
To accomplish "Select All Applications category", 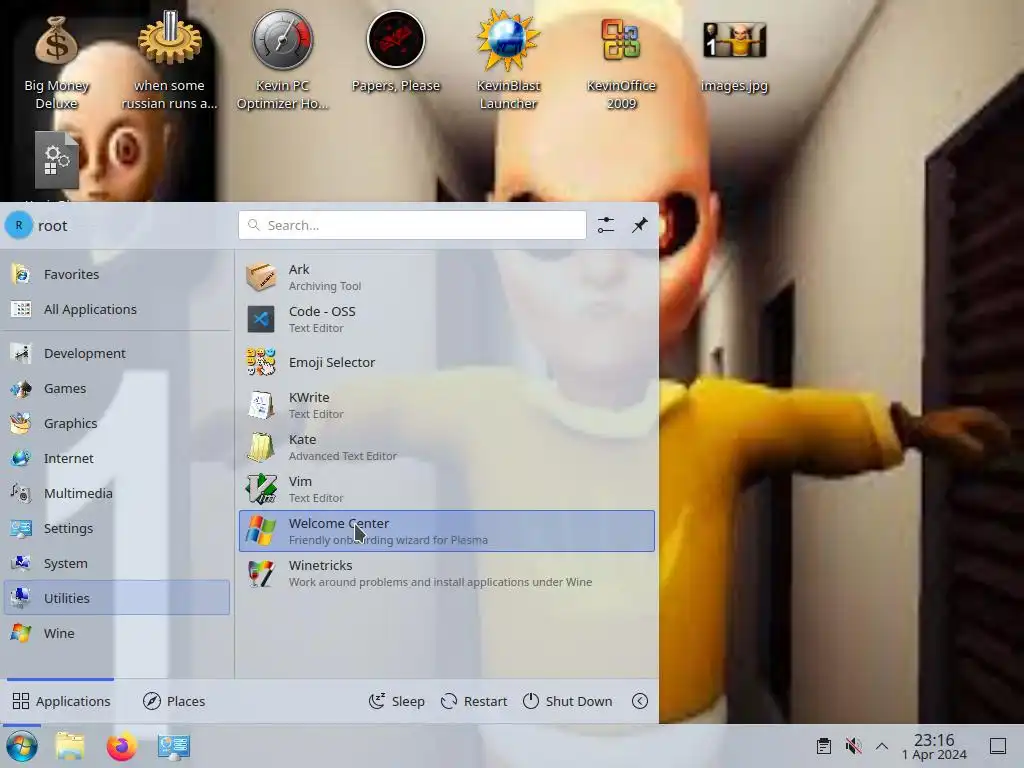I will pyautogui.click(x=117, y=310).
